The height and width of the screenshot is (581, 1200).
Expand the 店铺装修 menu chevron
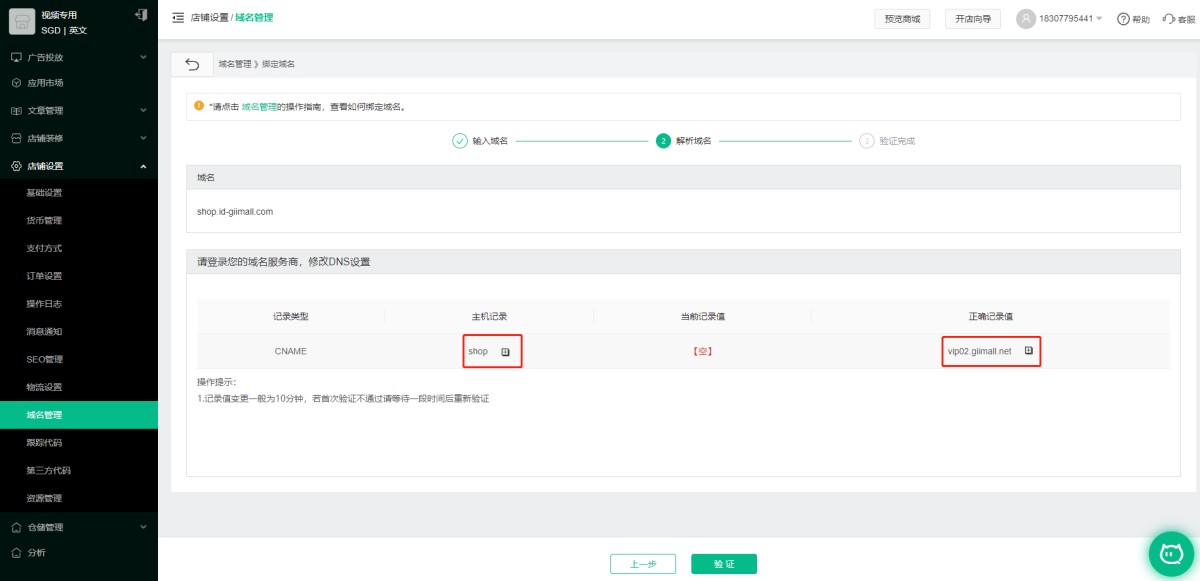[x=143, y=138]
